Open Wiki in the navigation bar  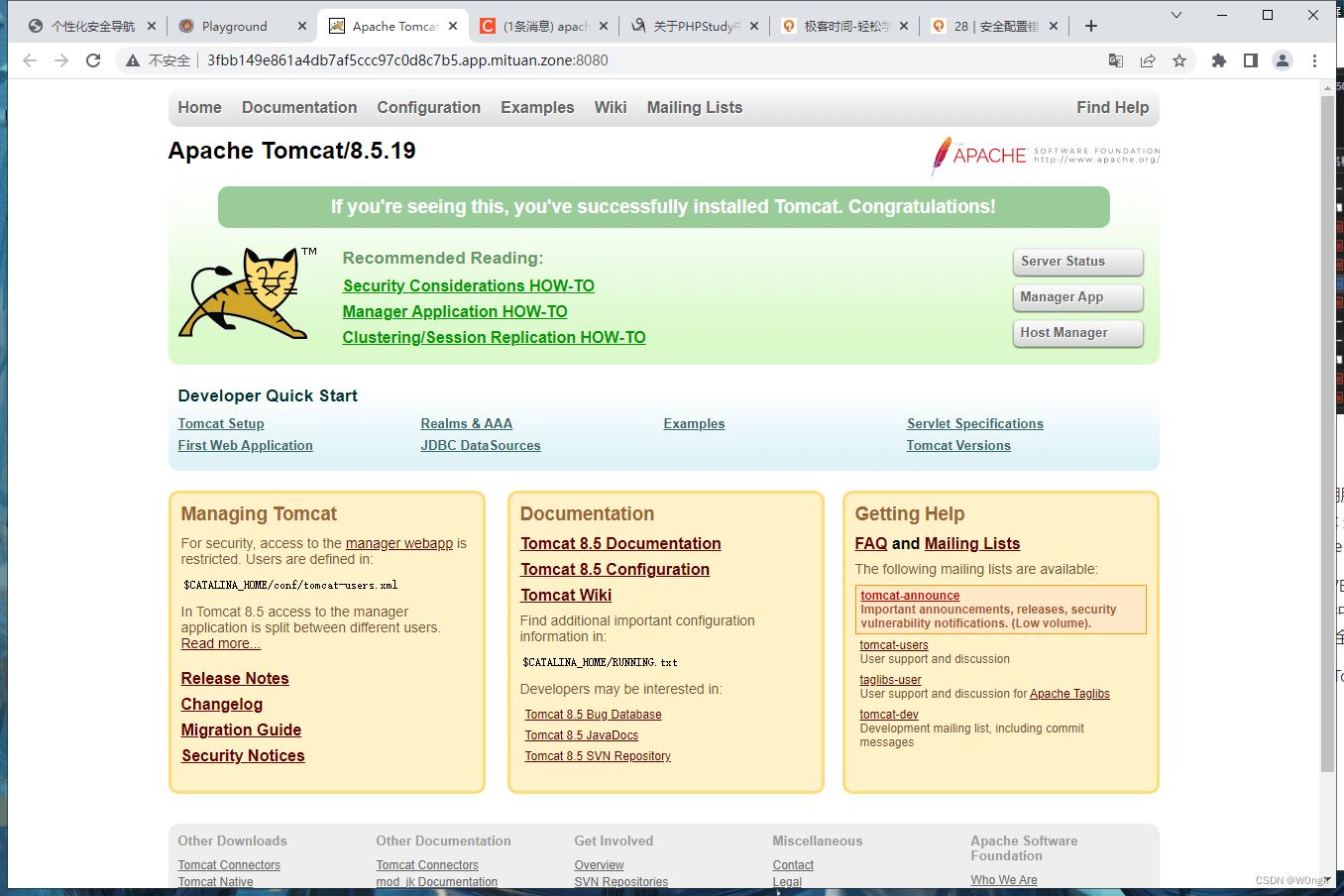pos(611,107)
